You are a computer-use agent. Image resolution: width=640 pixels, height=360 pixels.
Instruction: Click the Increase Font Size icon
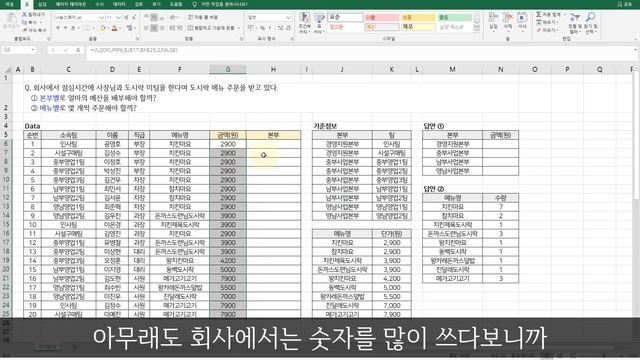click(x=127, y=18)
